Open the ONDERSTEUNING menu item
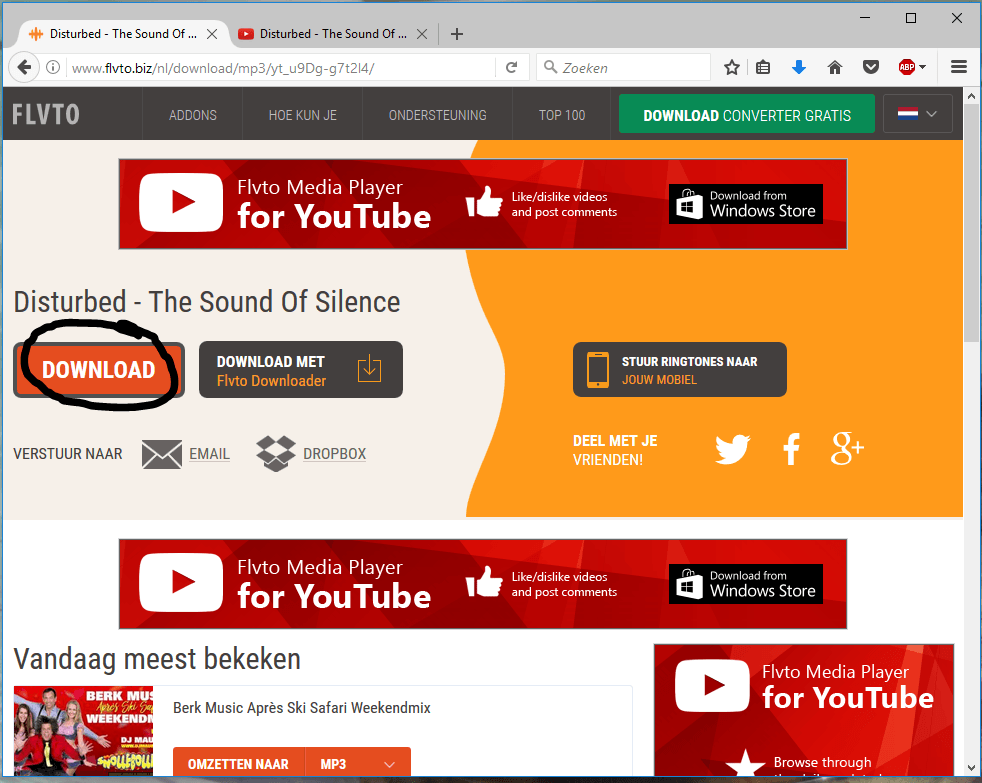 click(x=437, y=115)
